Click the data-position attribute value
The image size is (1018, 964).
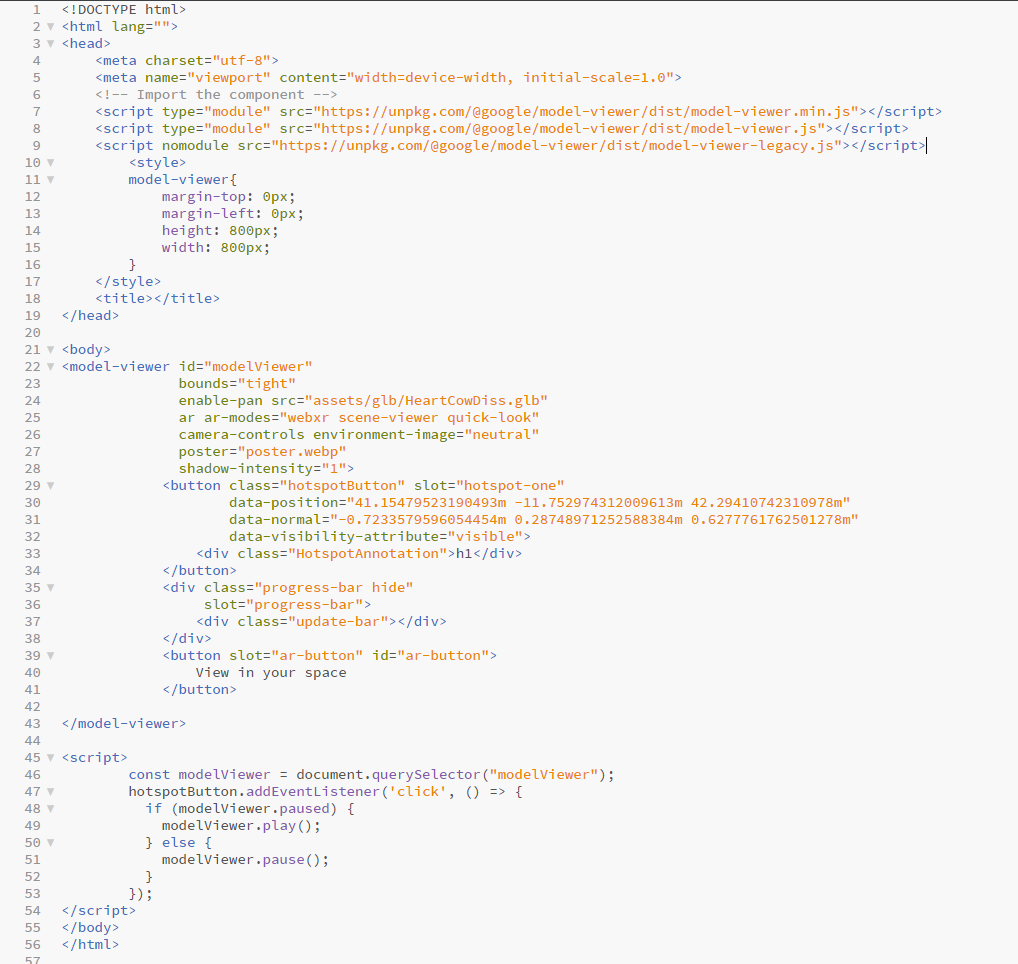[x=599, y=502]
